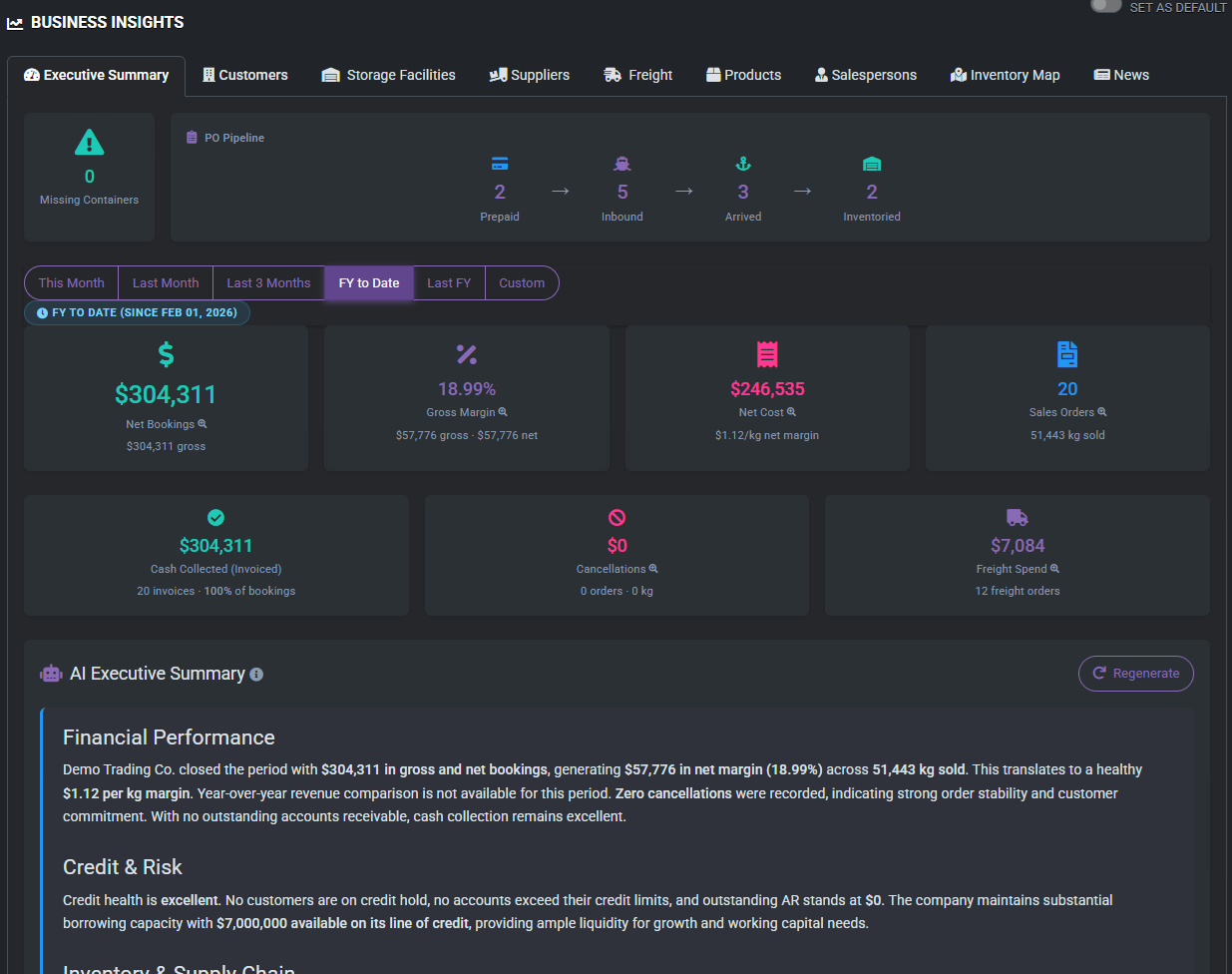This screenshot has height=974, width=1232.
Task: Click the Arrived anchor icon
Action: 743,164
